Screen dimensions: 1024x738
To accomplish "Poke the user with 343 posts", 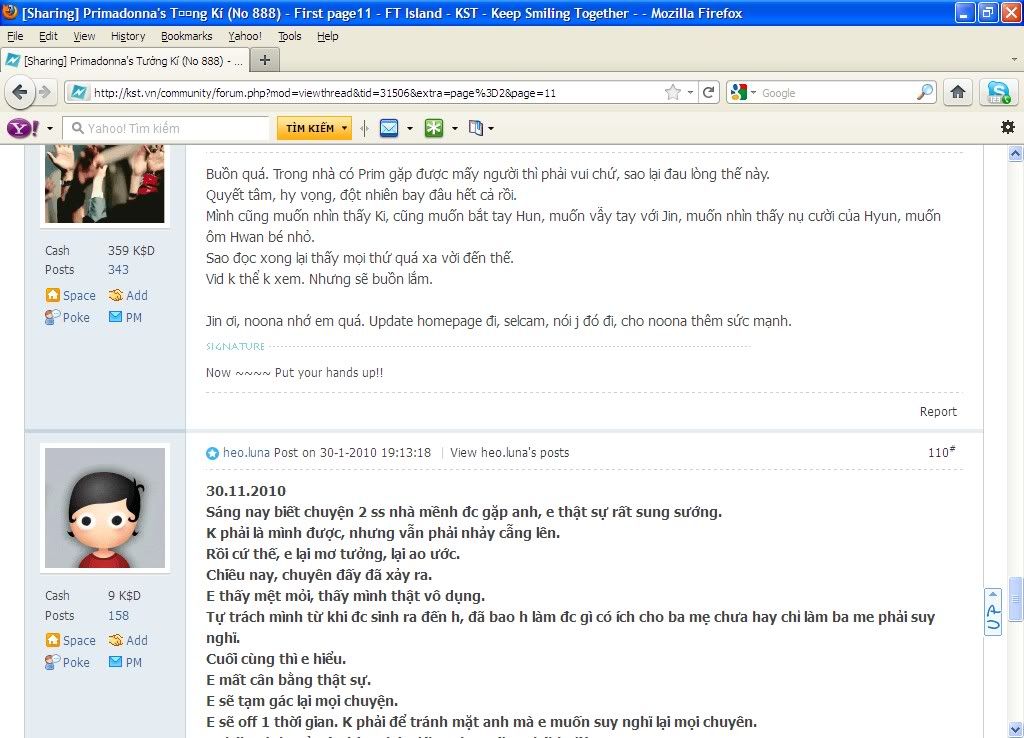I will pos(67,317).
